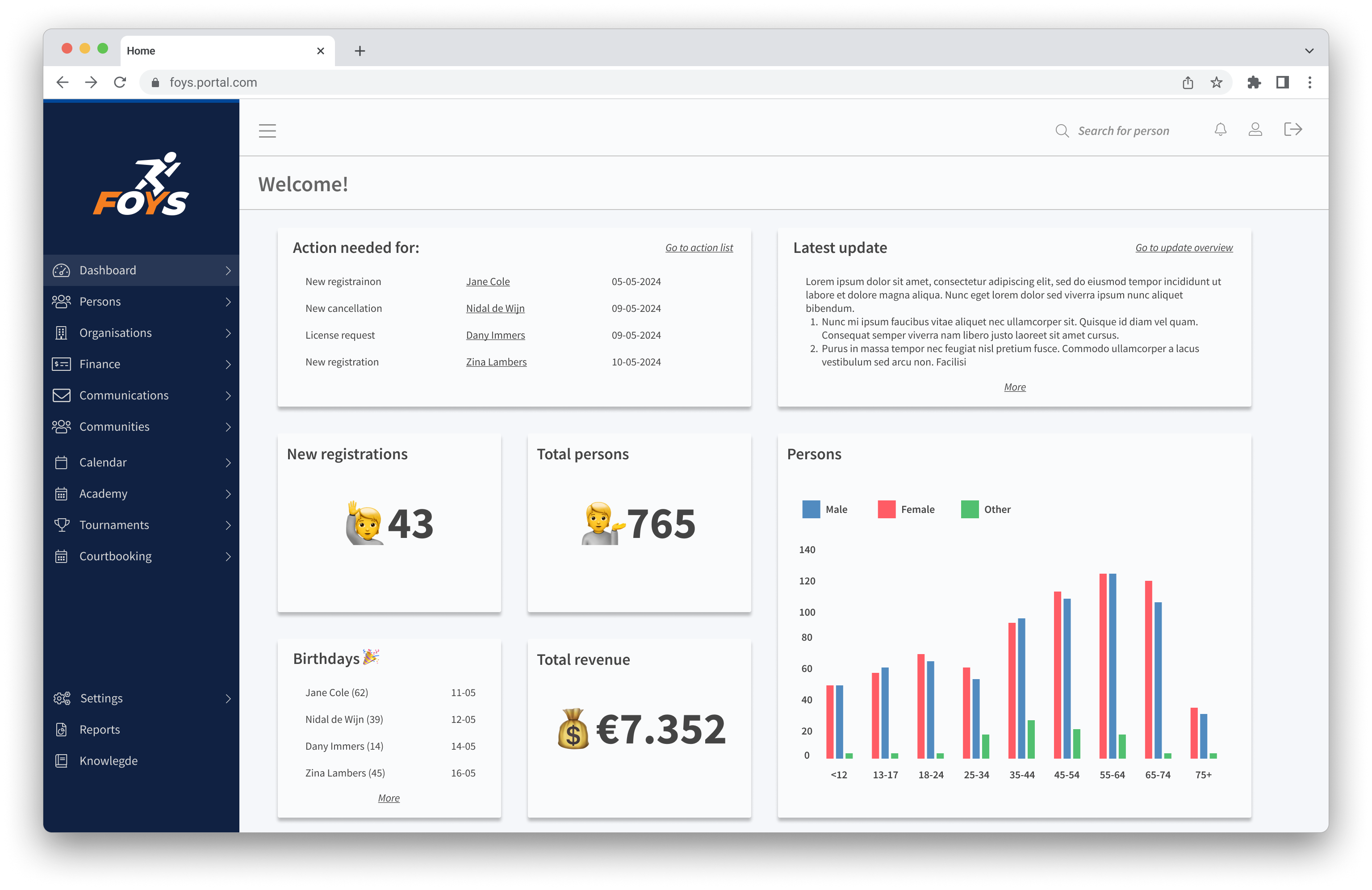Screen dimensions: 1372x890
Task: Open the Calendar sidebar icon
Action: (x=62, y=462)
